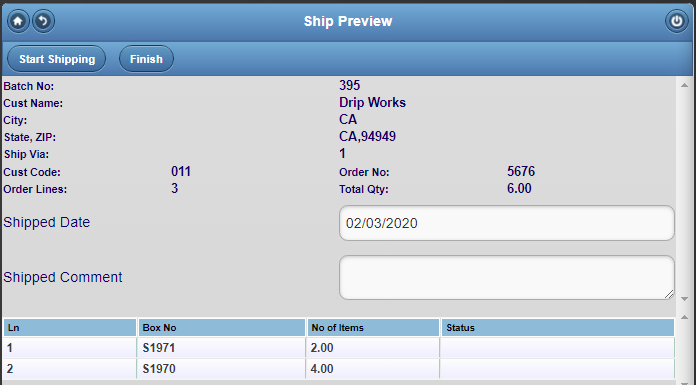Click line number 1 cell
The image size is (696, 385).
70,348
